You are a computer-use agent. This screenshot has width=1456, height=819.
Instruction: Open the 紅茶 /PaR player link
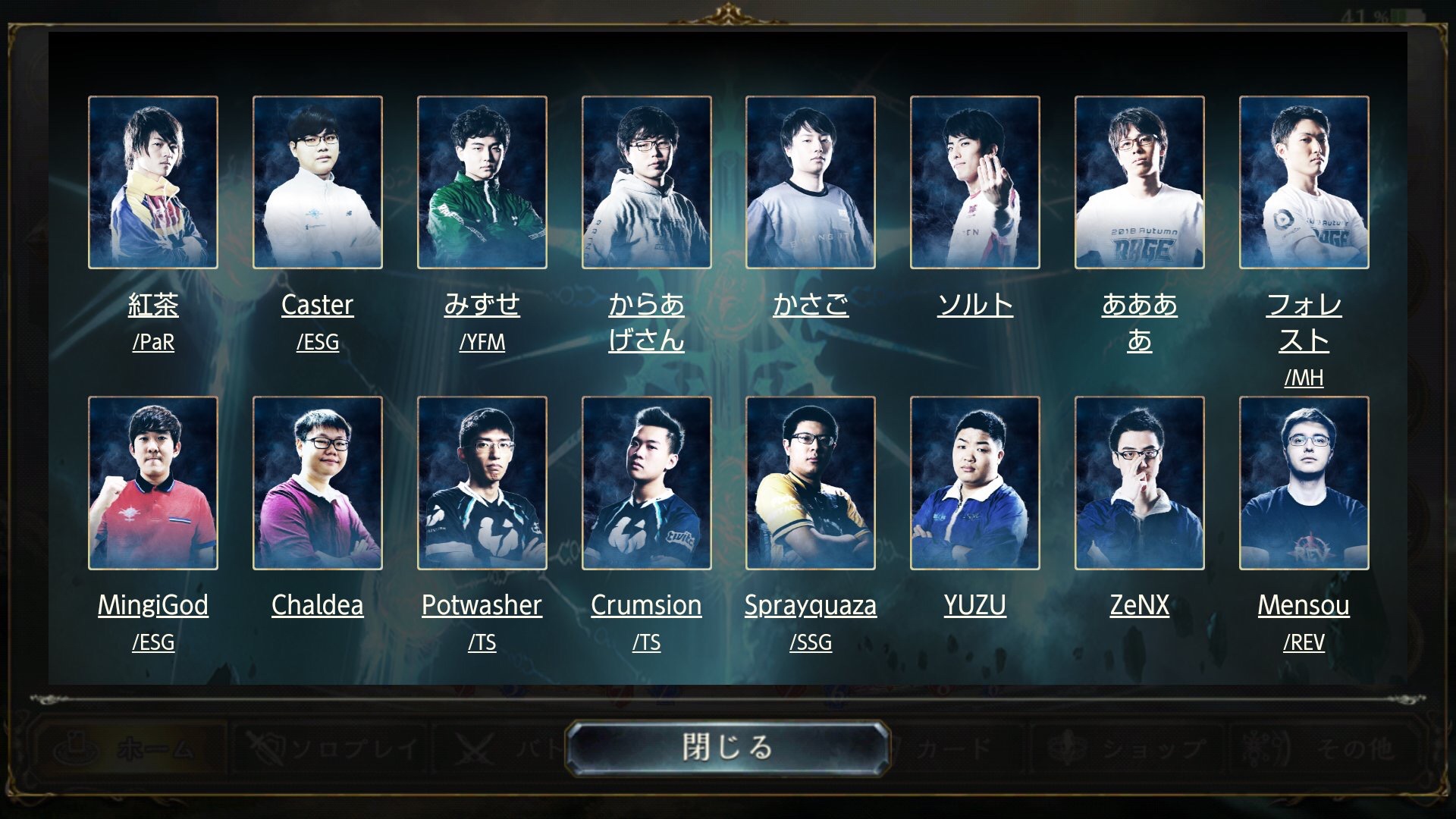point(153,322)
